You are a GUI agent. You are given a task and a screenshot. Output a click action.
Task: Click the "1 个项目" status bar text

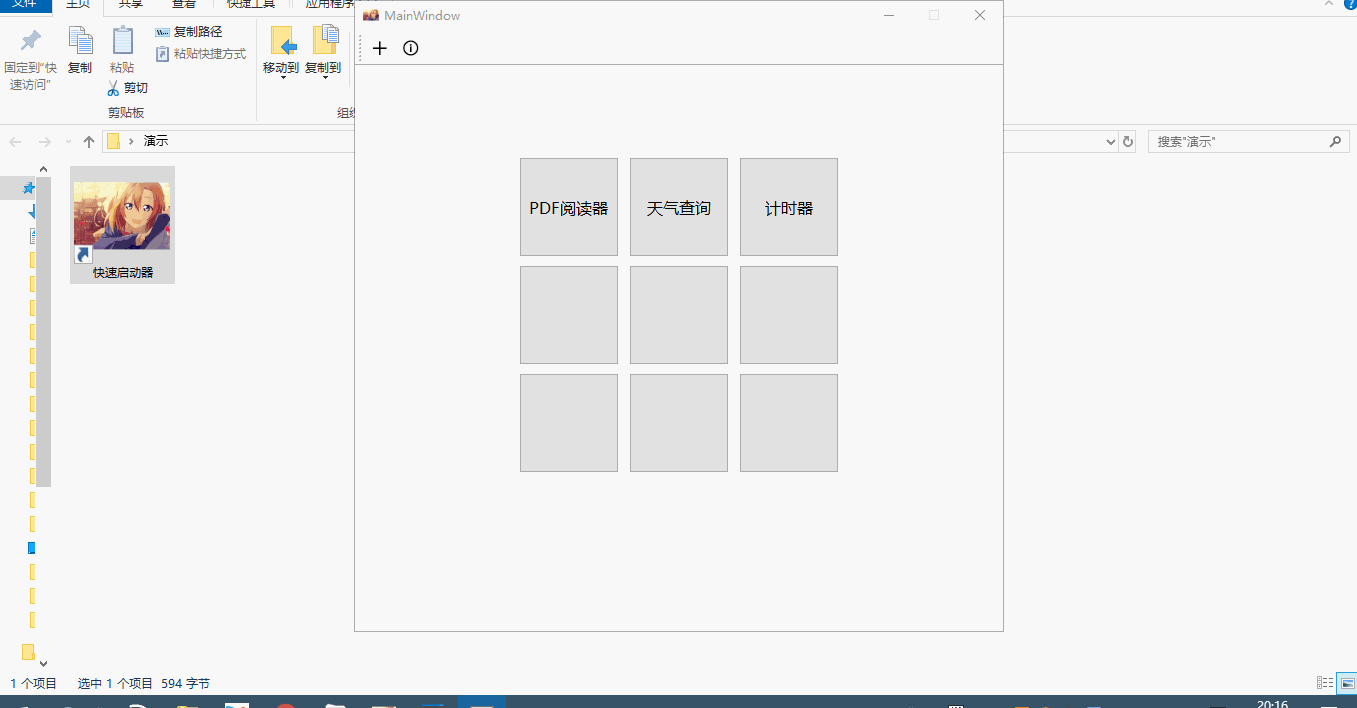click(x=34, y=684)
